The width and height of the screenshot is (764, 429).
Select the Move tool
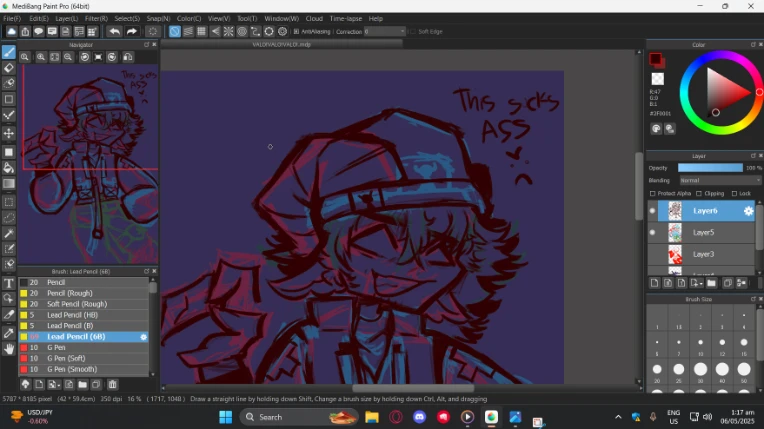click(x=9, y=133)
